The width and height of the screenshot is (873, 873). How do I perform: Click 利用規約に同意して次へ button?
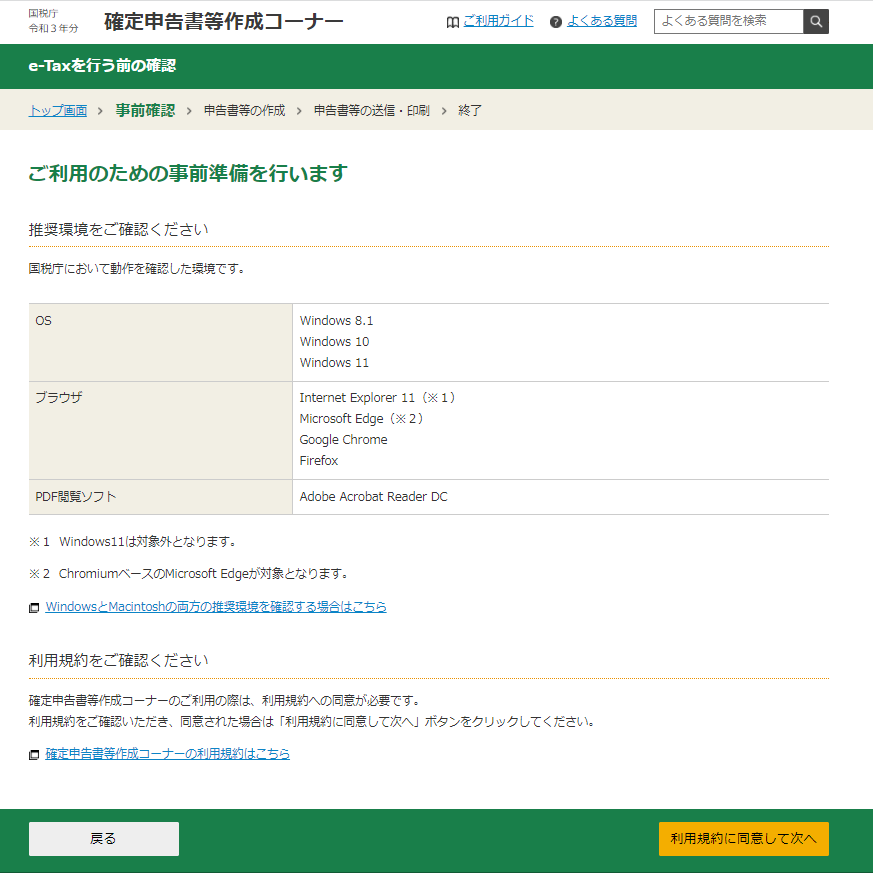coord(743,838)
